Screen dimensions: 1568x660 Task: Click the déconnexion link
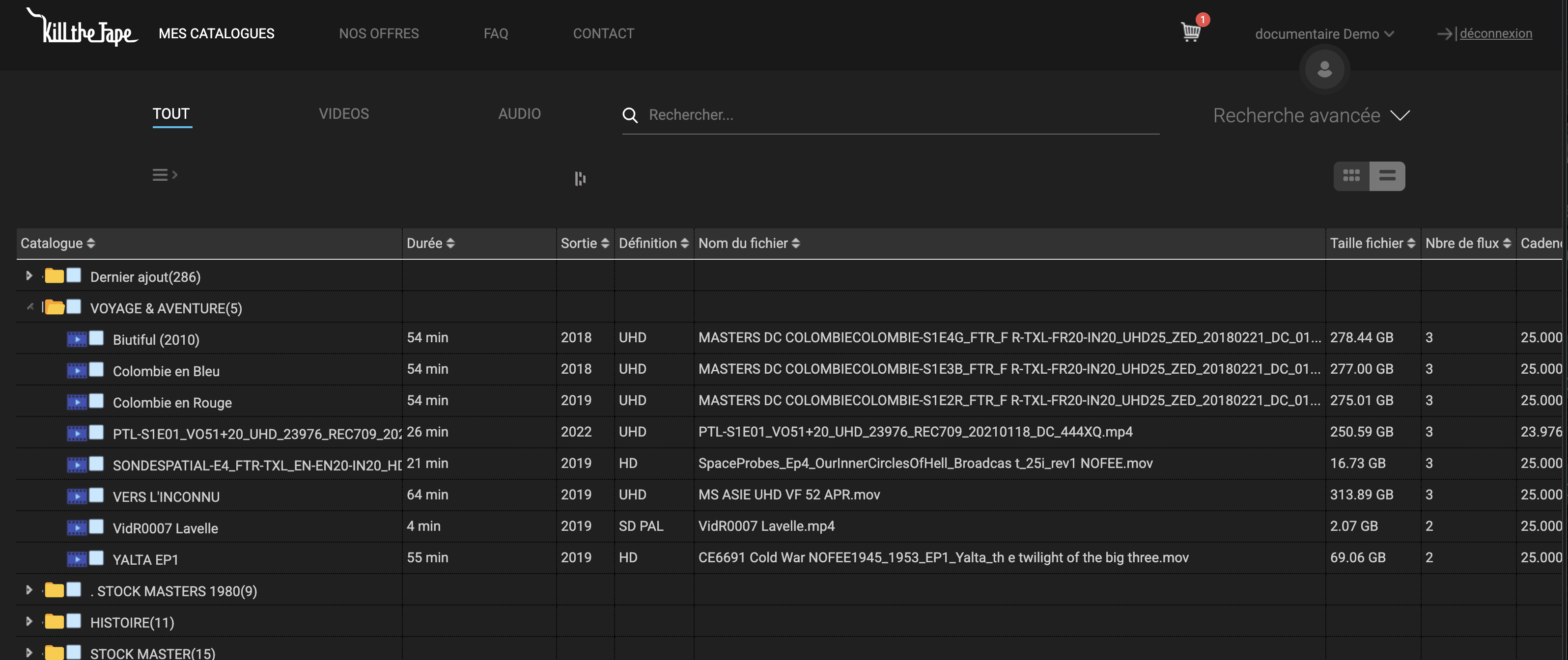pos(1496,33)
